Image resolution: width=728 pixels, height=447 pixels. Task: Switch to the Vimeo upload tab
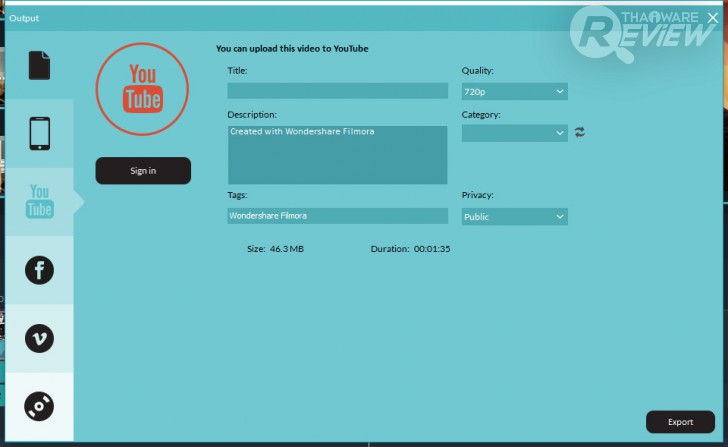39,338
